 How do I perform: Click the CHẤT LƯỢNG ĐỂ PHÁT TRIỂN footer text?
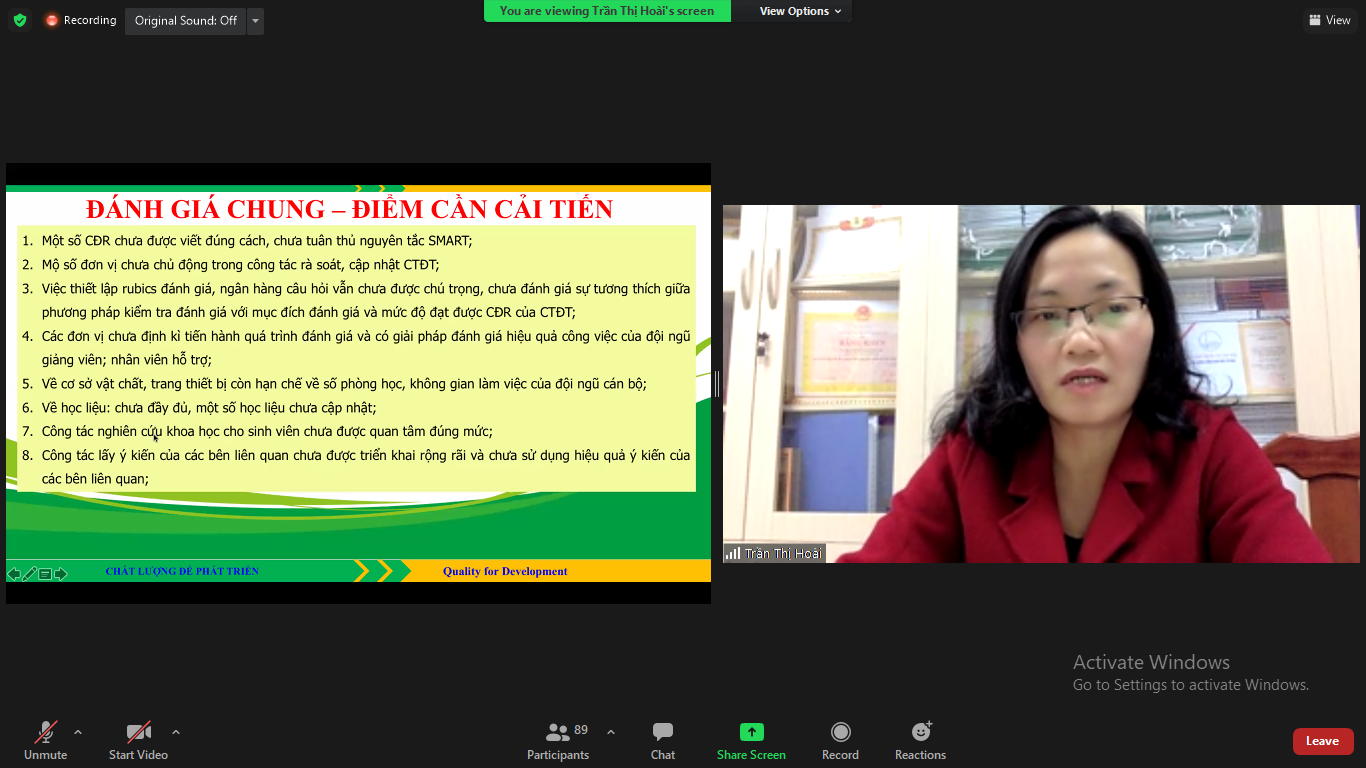point(182,571)
